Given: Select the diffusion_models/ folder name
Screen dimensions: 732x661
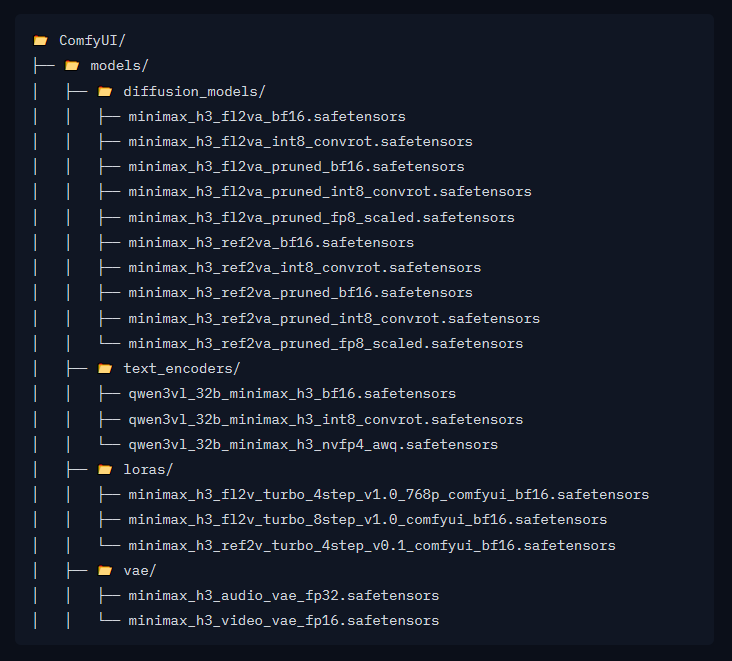Looking at the screenshot, I should [x=194, y=91].
